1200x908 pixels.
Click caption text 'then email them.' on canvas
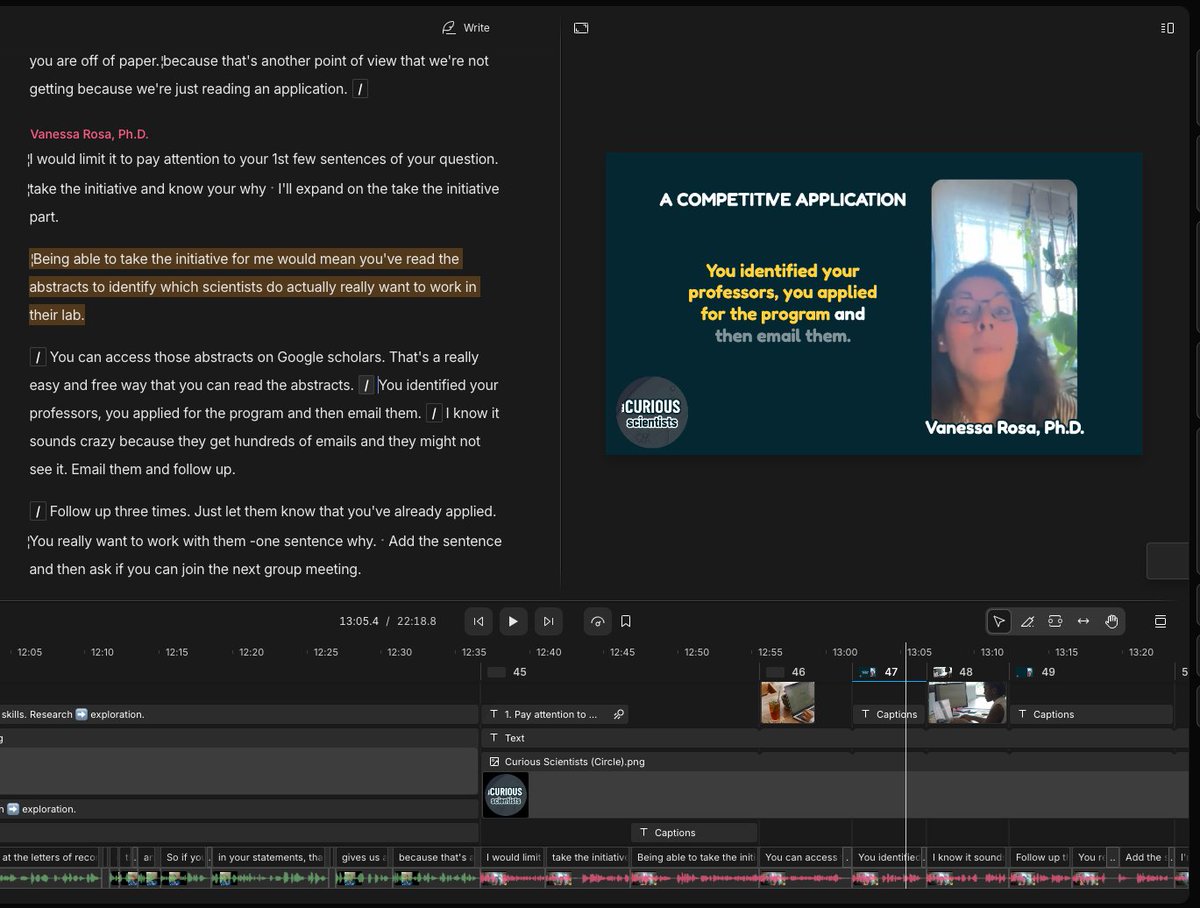[x=783, y=336]
